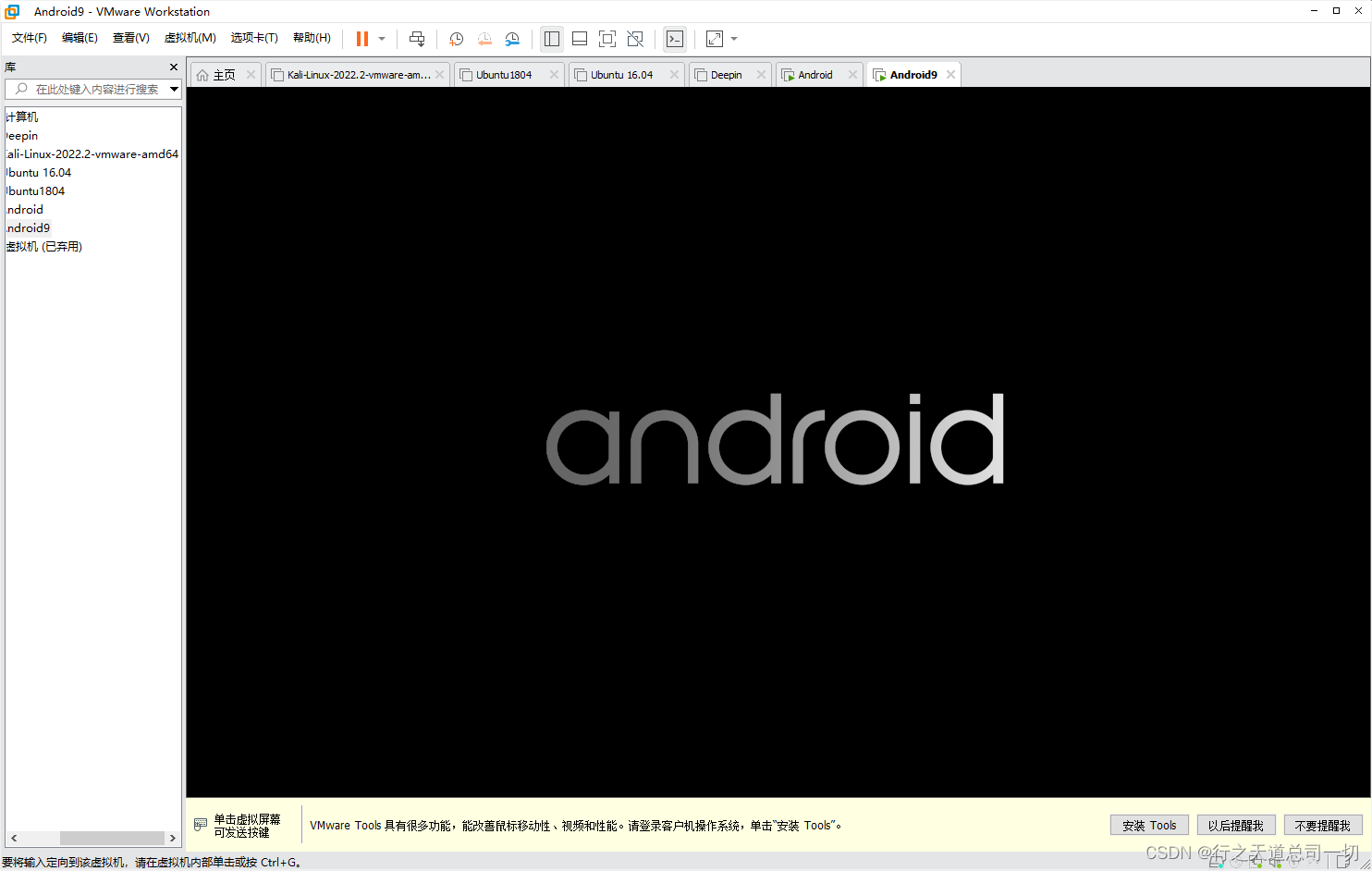Click the keyboard hint icon in the info bar
Viewport: 1372px width, 871px height.
tap(201, 825)
